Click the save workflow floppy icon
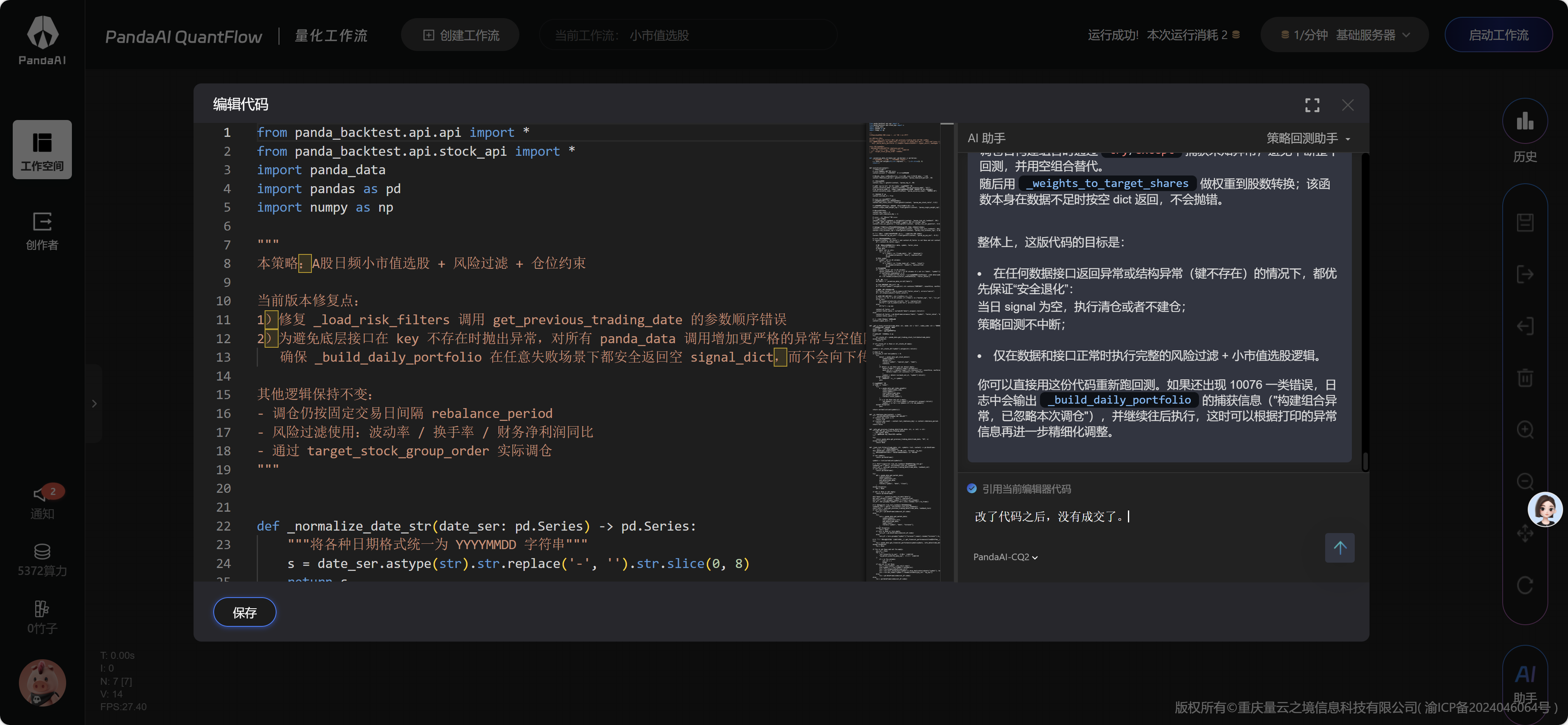The width and height of the screenshot is (1568, 725). [1525, 222]
